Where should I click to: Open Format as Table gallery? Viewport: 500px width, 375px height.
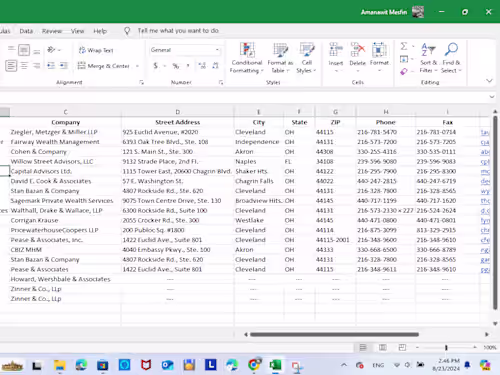coord(280,58)
